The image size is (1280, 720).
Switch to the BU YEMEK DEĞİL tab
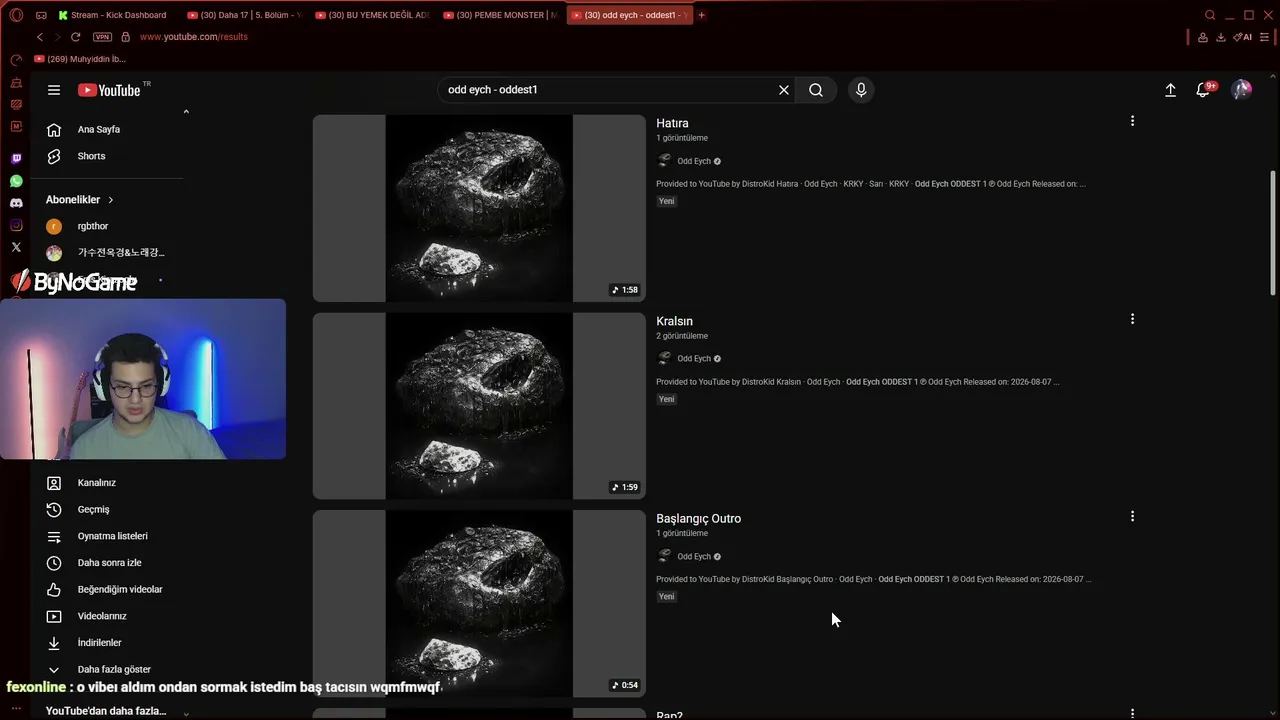coord(372,15)
